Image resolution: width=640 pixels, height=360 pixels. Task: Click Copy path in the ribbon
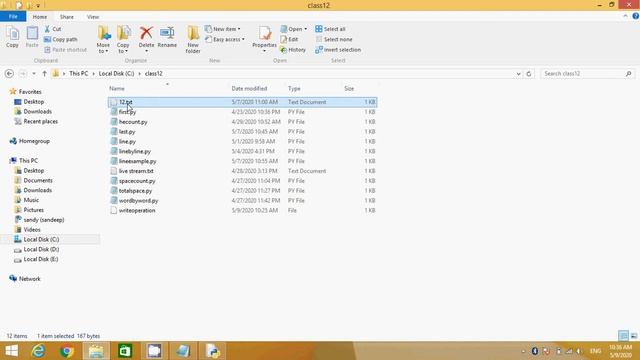[x=60, y=39]
